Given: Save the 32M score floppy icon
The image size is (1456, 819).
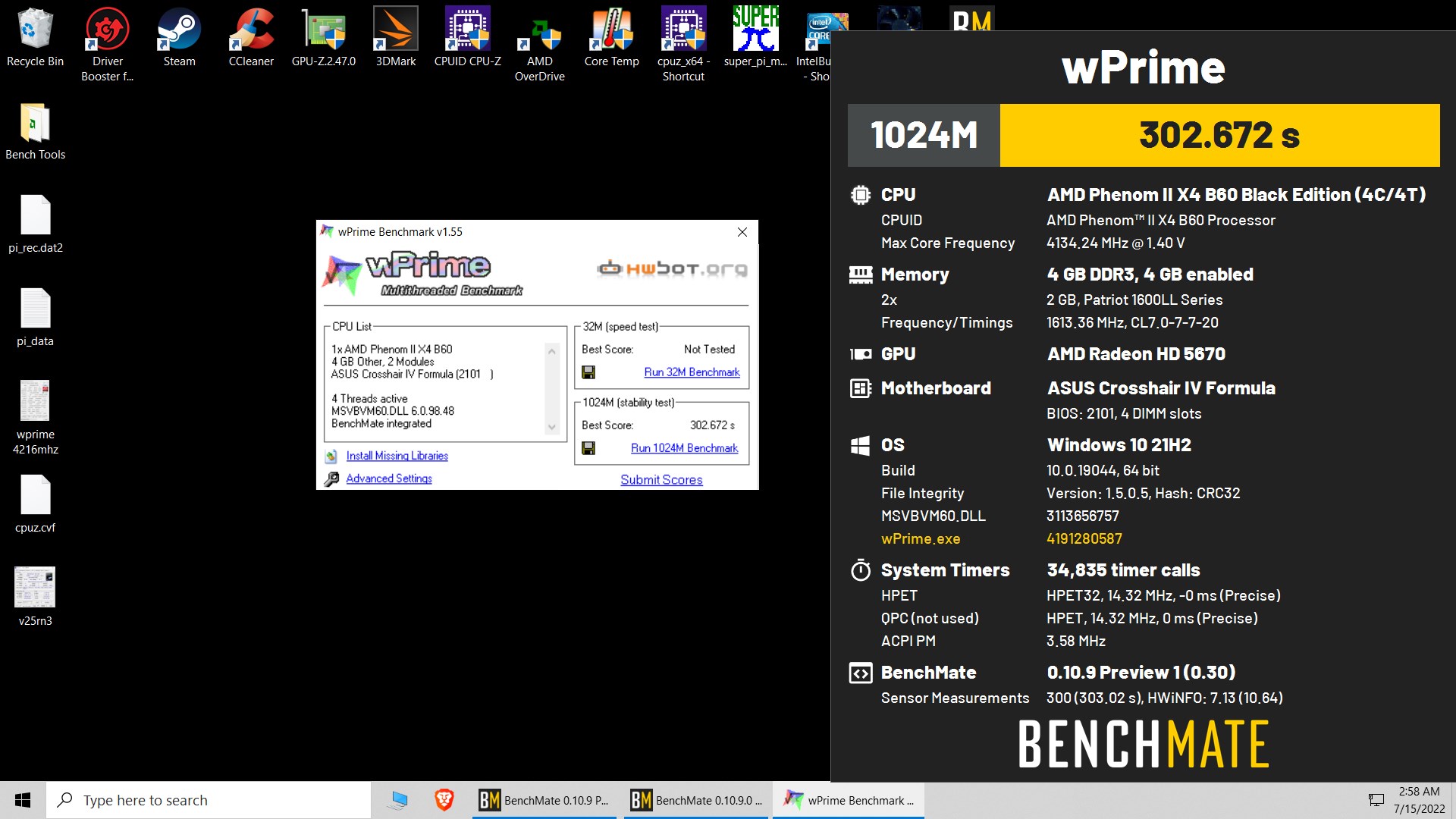Looking at the screenshot, I should click(x=588, y=372).
